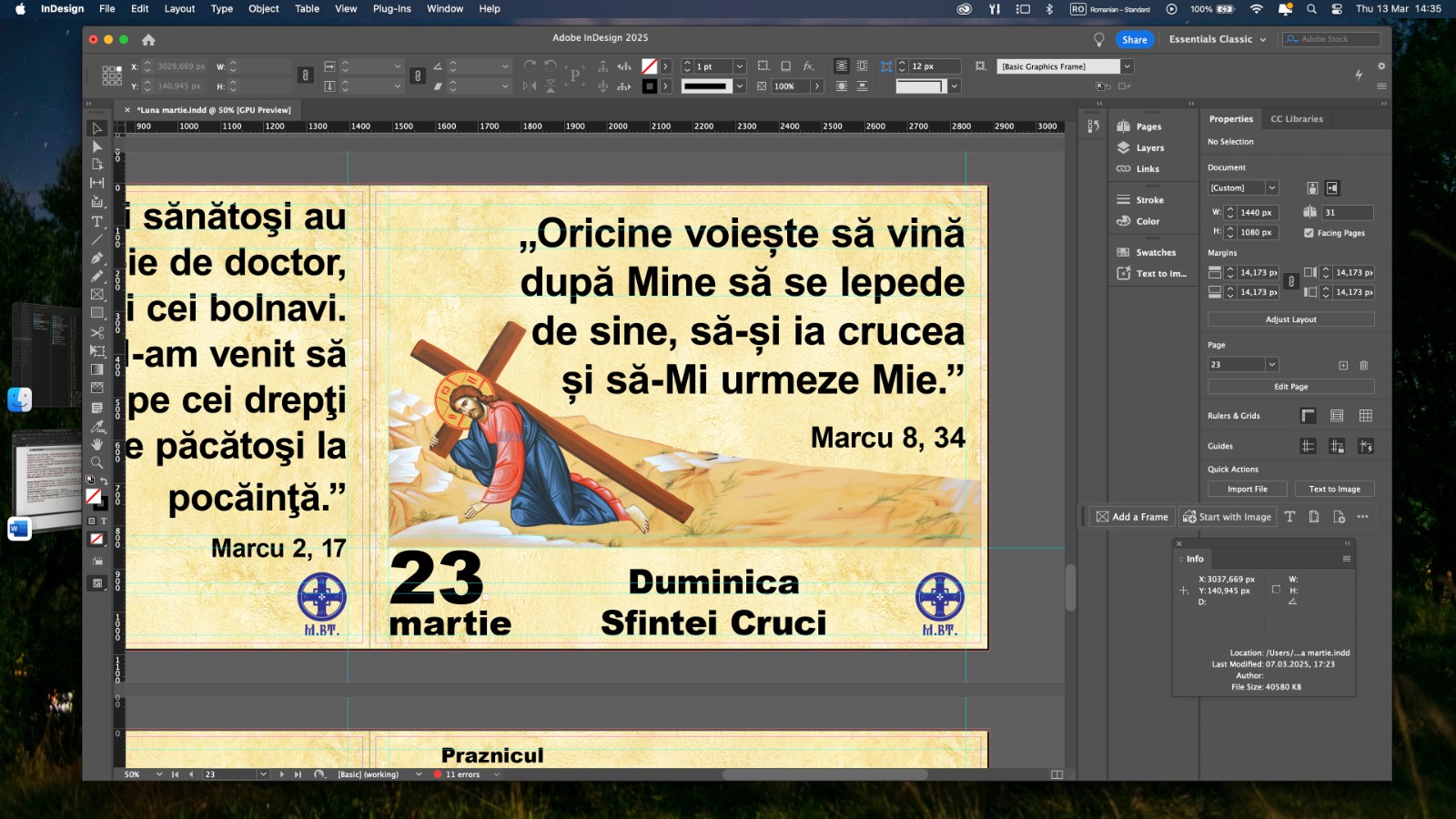
Task: Select the Scissors tool
Action: tap(97, 332)
